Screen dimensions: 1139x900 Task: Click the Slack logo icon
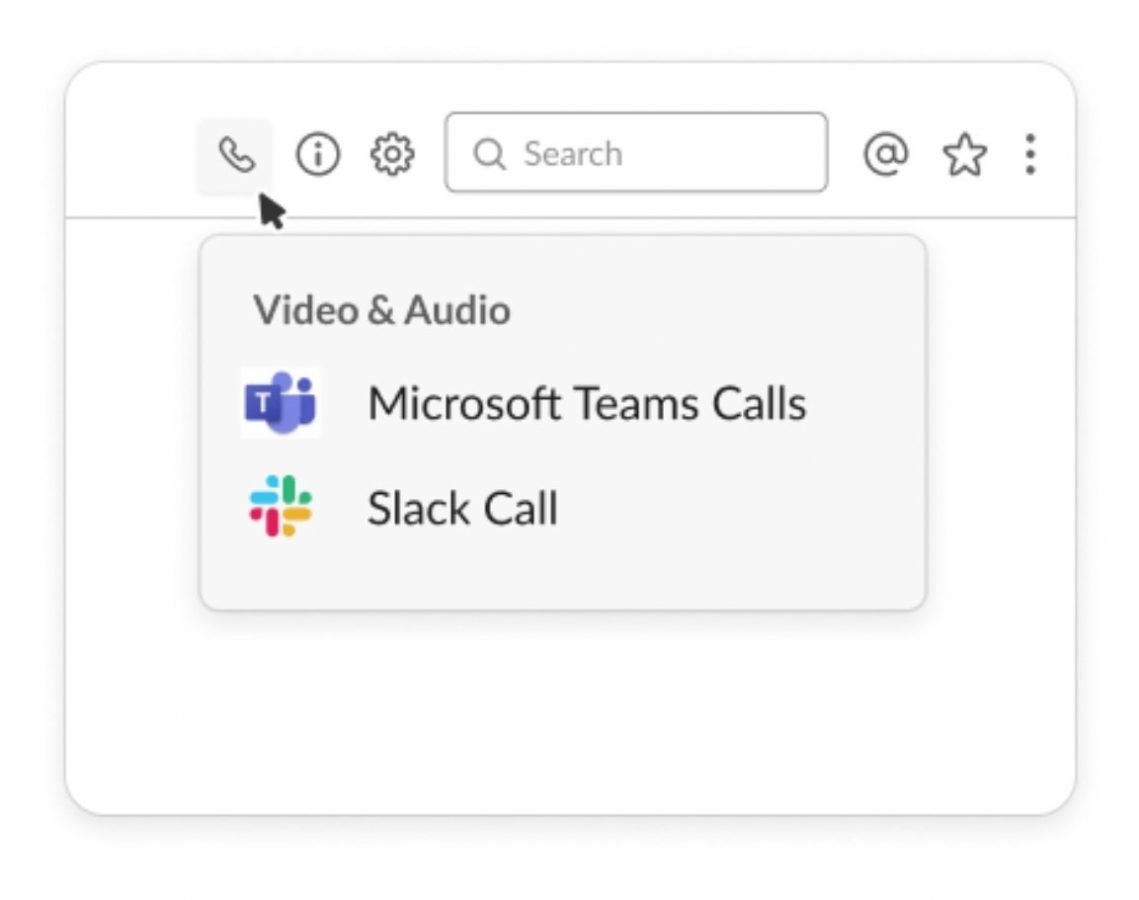point(280,506)
